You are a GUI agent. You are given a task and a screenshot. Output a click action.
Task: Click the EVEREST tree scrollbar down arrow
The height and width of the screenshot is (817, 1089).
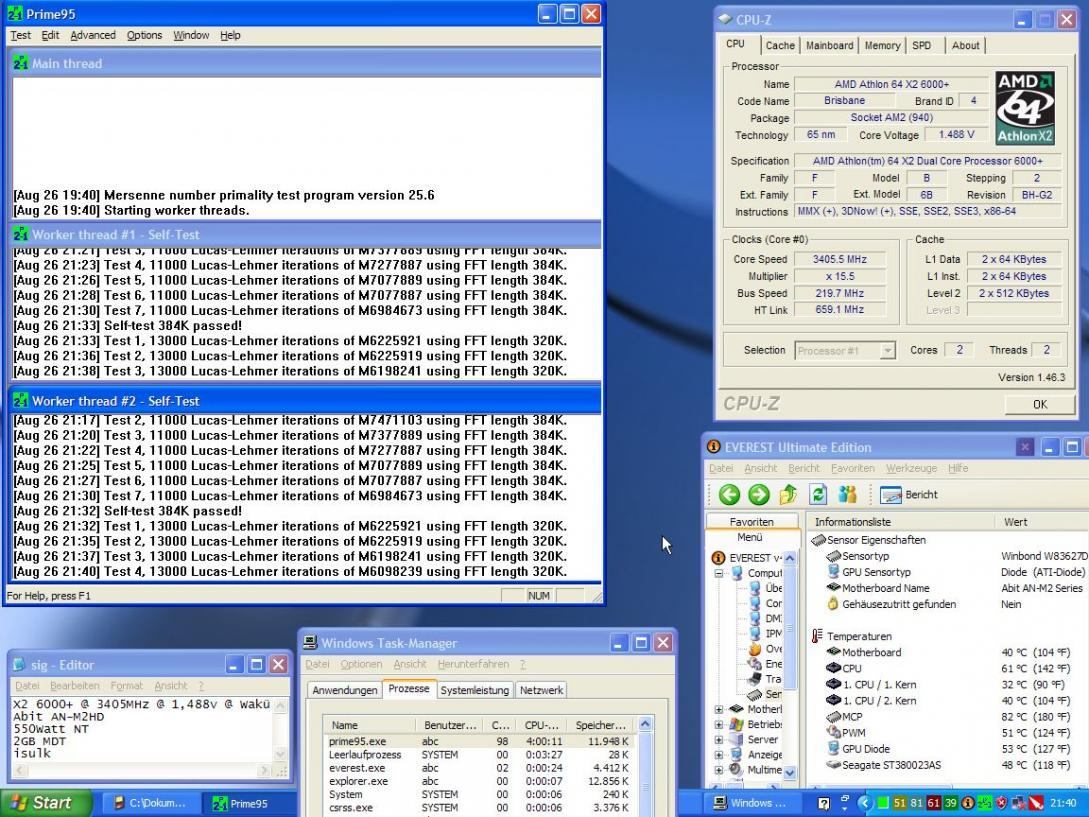[x=789, y=772]
